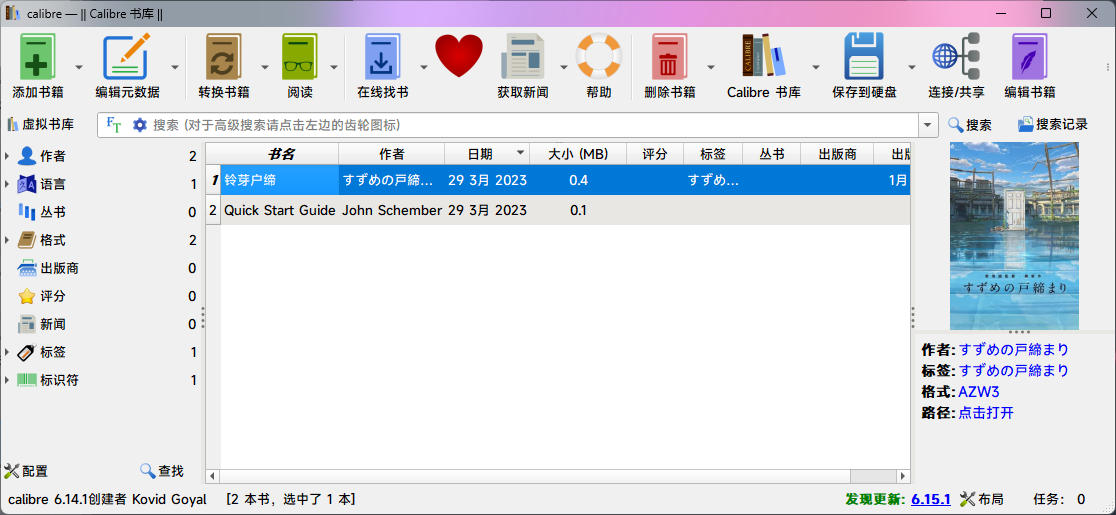This screenshot has width=1116, height=515.
Task: Click the 搜索 magnifier button
Action: click(x=970, y=125)
